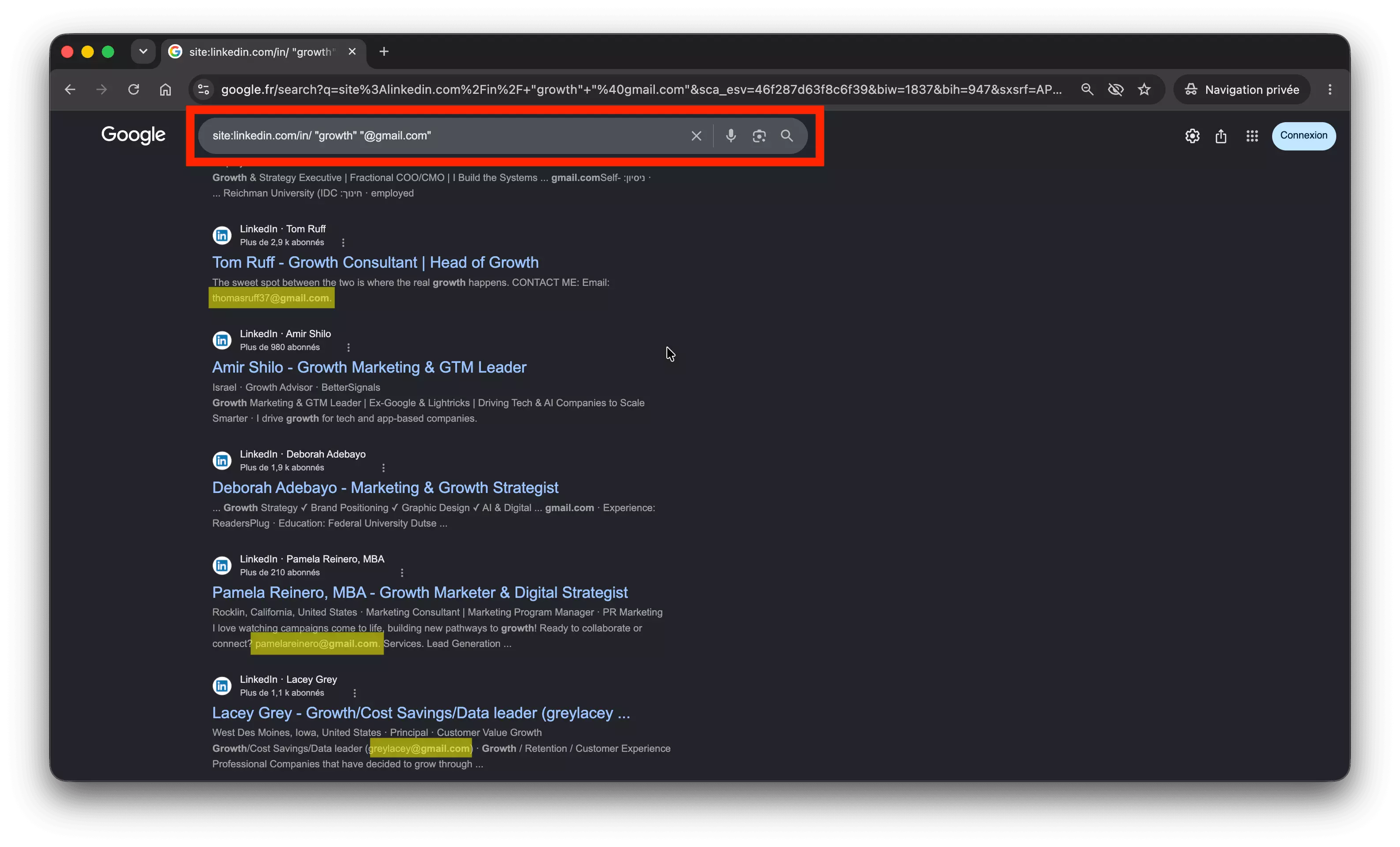1400x847 pixels.
Task: Open options menu for Pamela Reinero result
Action: coord(402,573)
